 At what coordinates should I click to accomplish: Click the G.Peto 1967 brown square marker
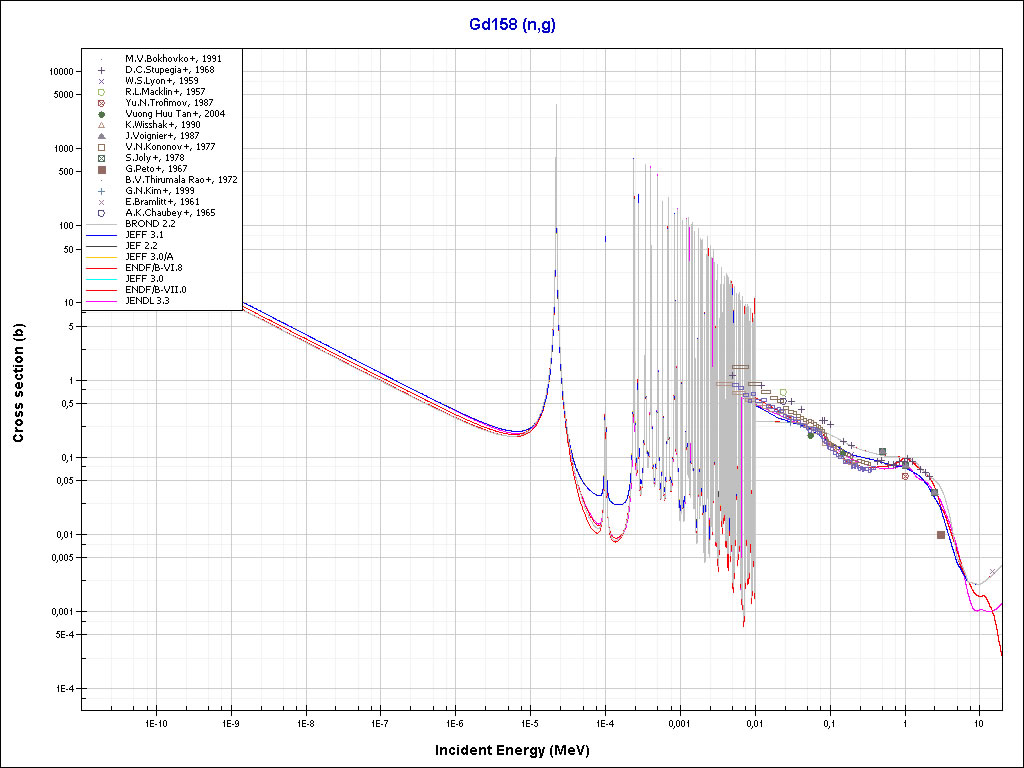[x=102, y=169]
